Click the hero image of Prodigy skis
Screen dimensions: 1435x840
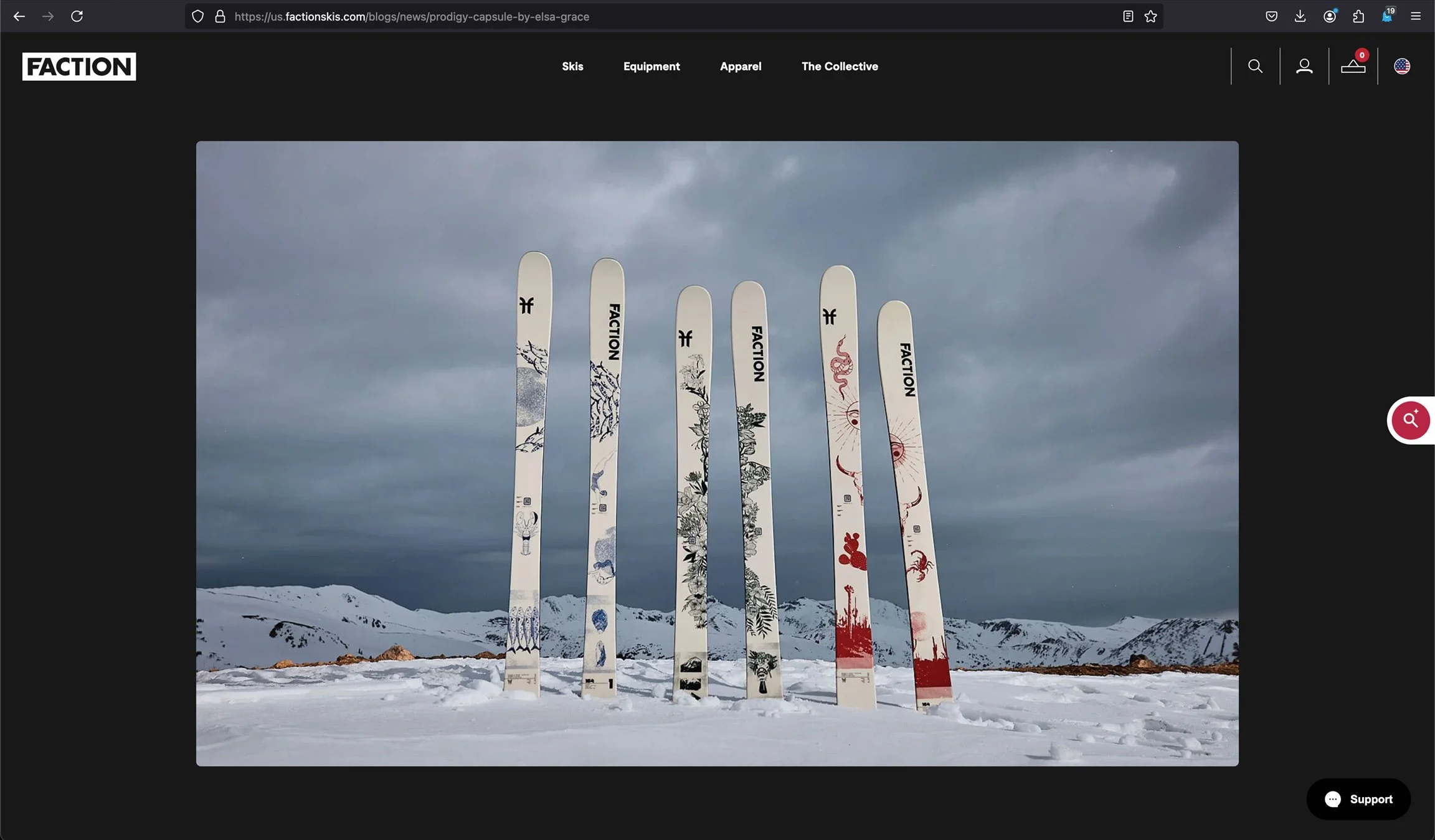click(717, 453)
